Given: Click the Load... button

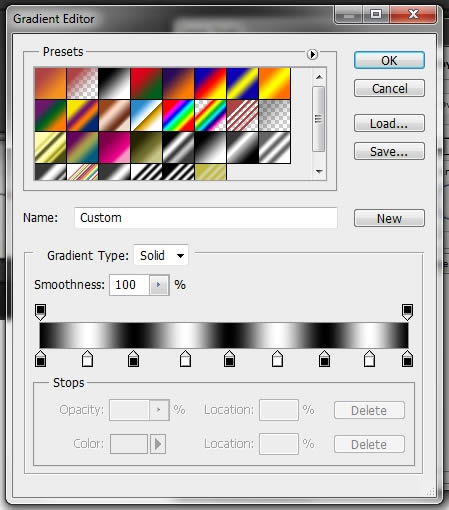Looking at the screenshot, I should [389, 123].
